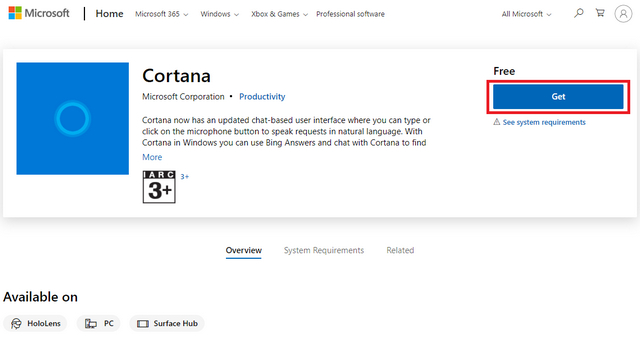Expand description with More link
640x360 pixels.
click(152, 157)
